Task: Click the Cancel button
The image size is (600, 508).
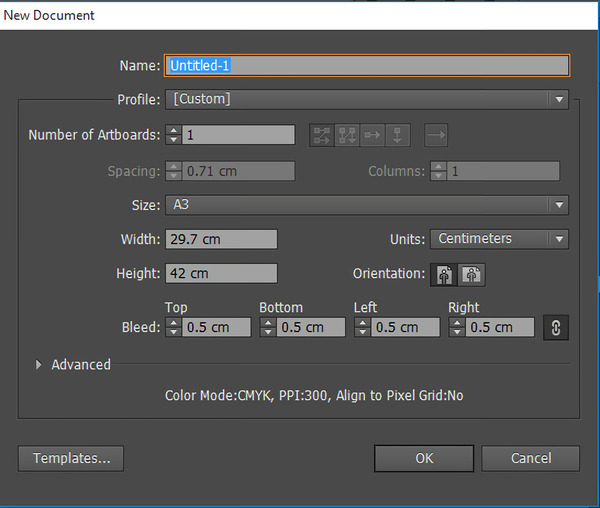Action: 530,458
